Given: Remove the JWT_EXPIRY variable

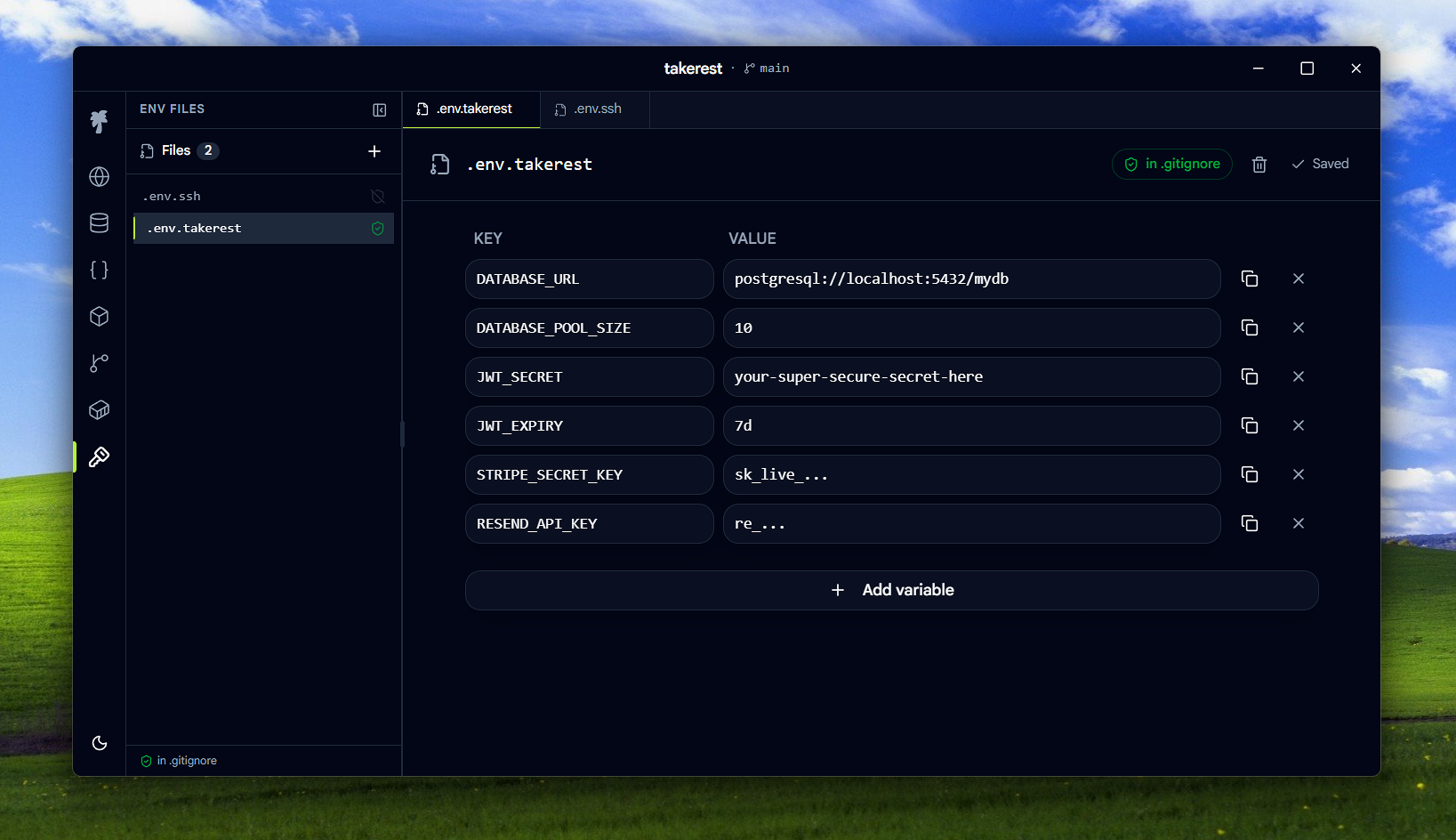Looking at the screenshot, I should [1299, 426].
